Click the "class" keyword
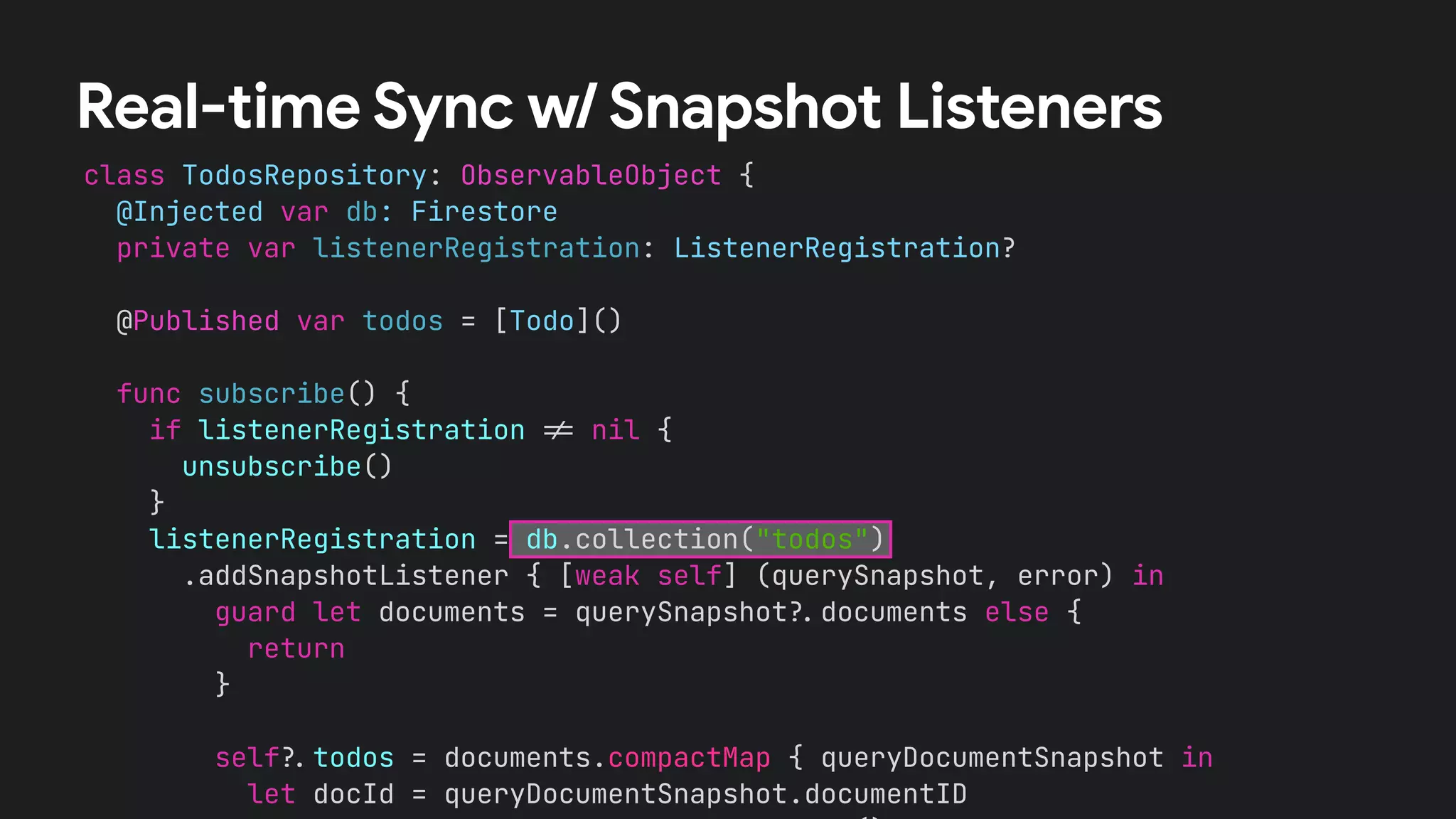The image size is (1456, 819). click(x=124, y=175)
